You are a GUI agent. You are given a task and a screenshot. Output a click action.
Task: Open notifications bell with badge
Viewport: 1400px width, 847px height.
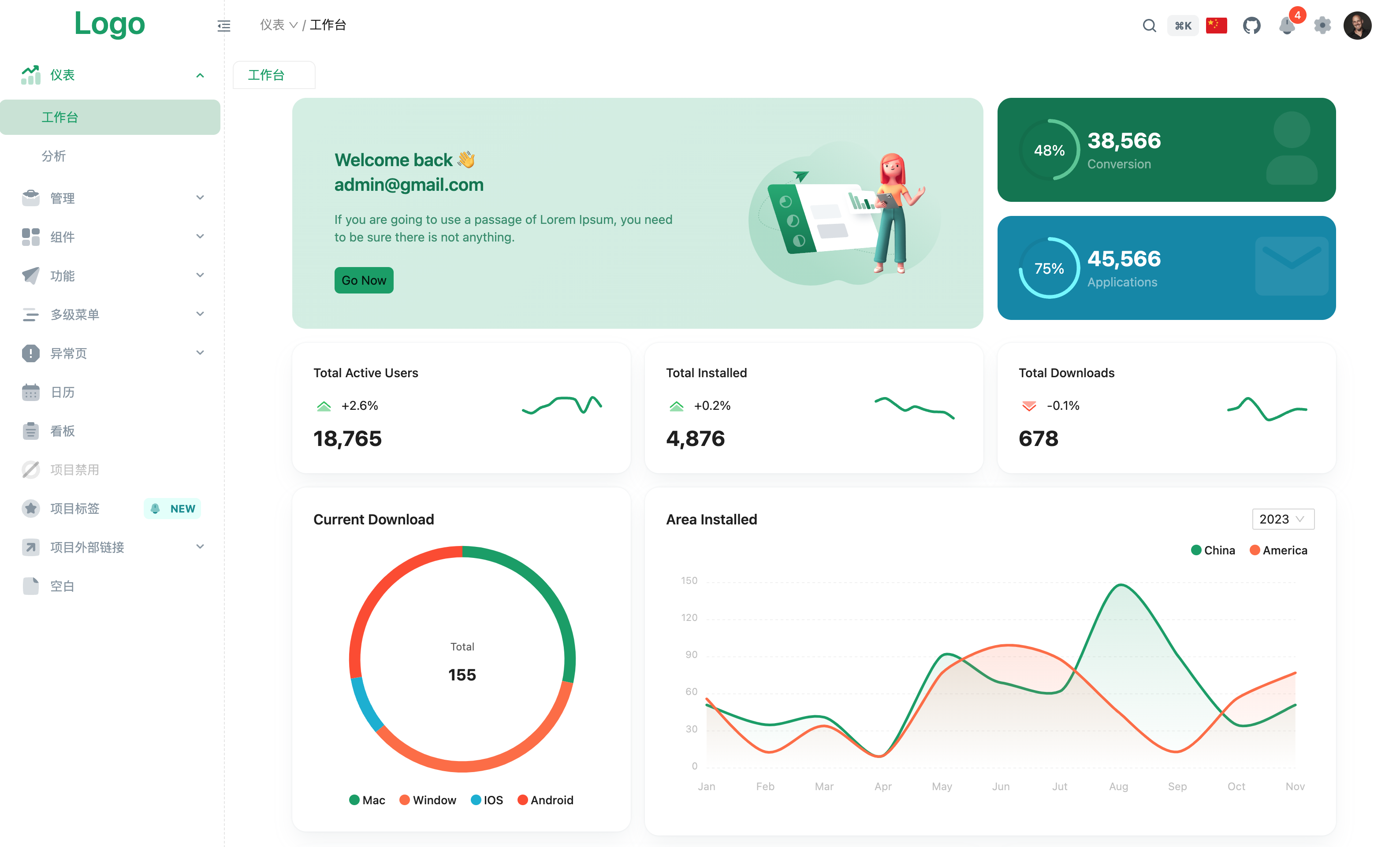(x=1286, y=26)
